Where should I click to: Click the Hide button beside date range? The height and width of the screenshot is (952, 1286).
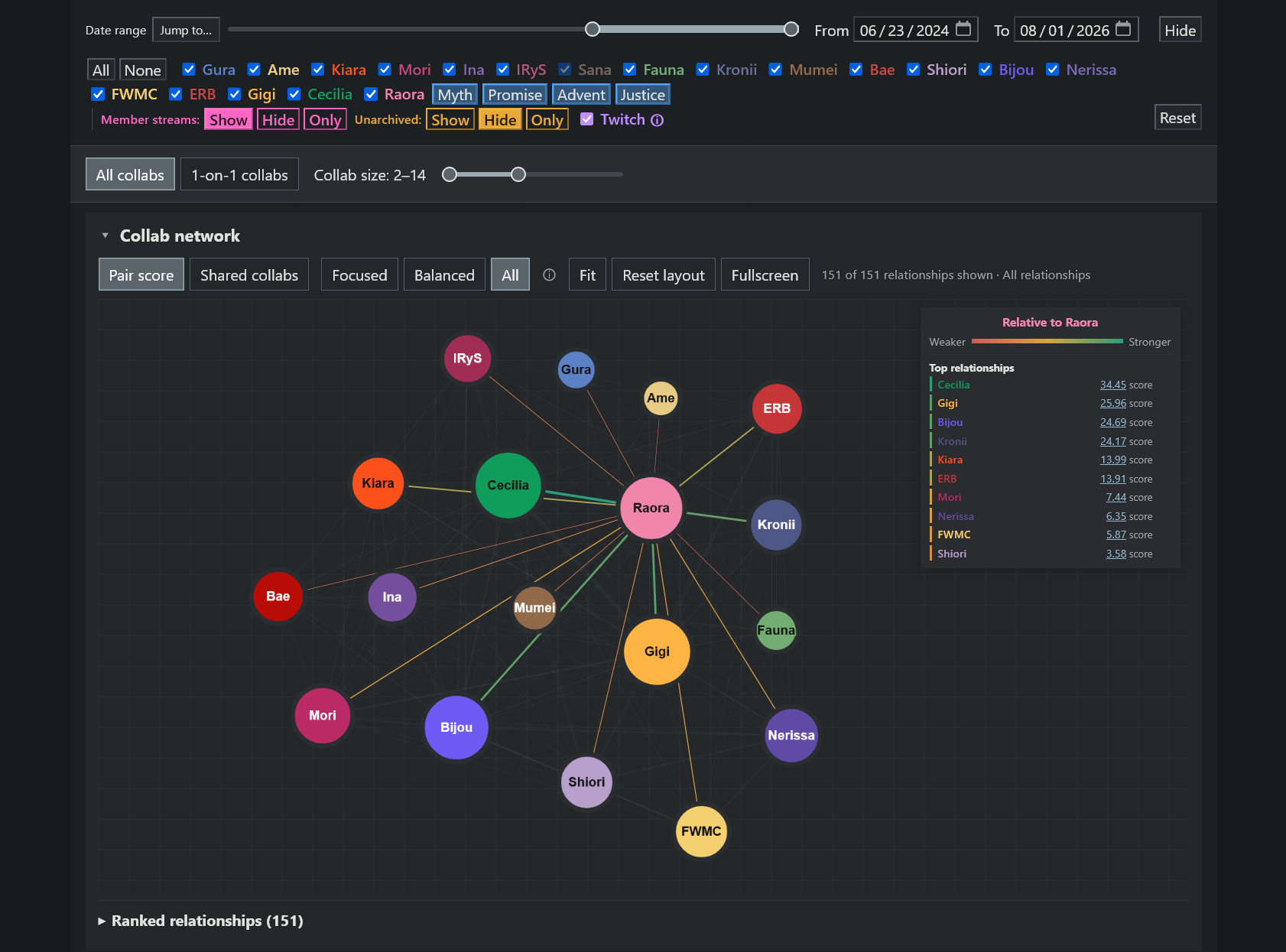tap(1180, 30)
